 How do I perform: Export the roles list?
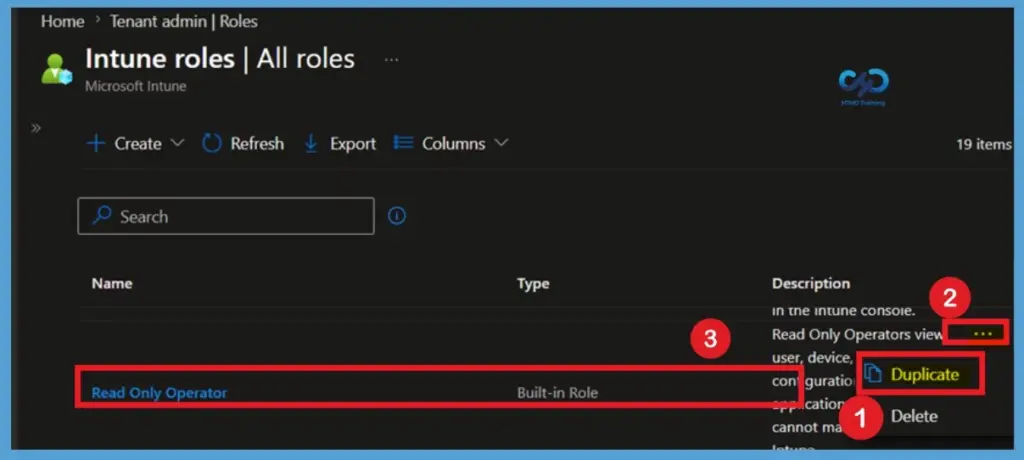click(340, 144)
